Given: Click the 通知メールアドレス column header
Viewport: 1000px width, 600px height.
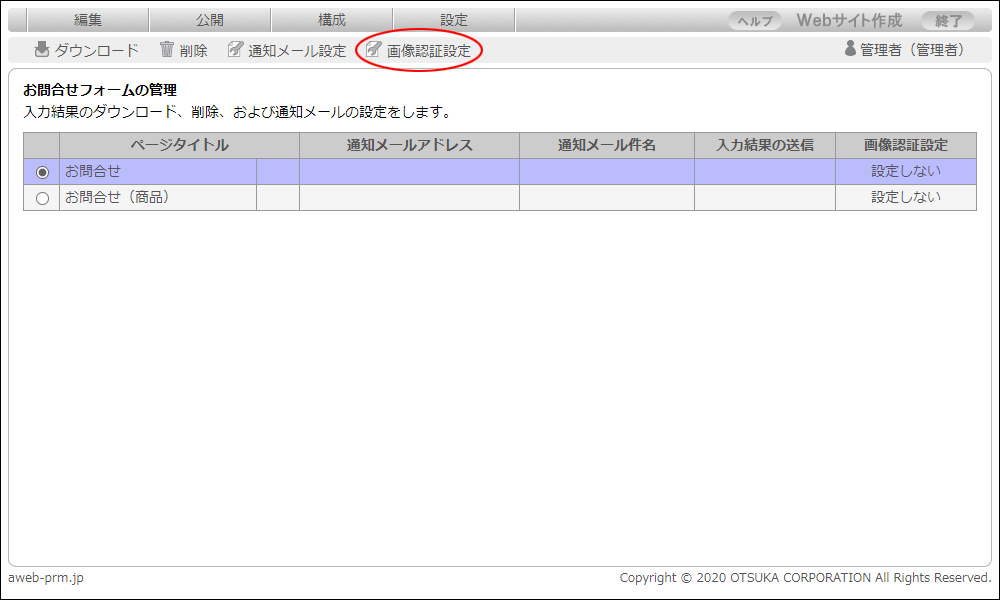Looking at the screenshot, I should point(409,145).
